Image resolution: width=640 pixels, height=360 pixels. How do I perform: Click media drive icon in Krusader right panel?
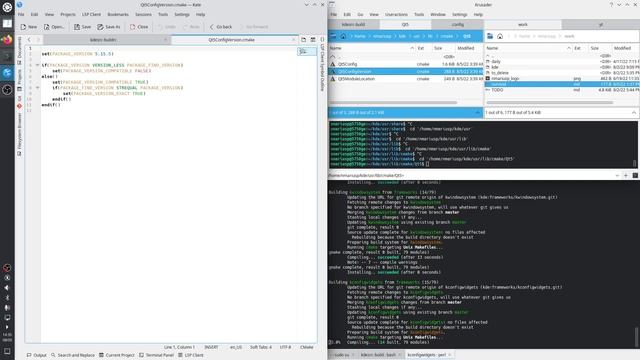(490, 36)
